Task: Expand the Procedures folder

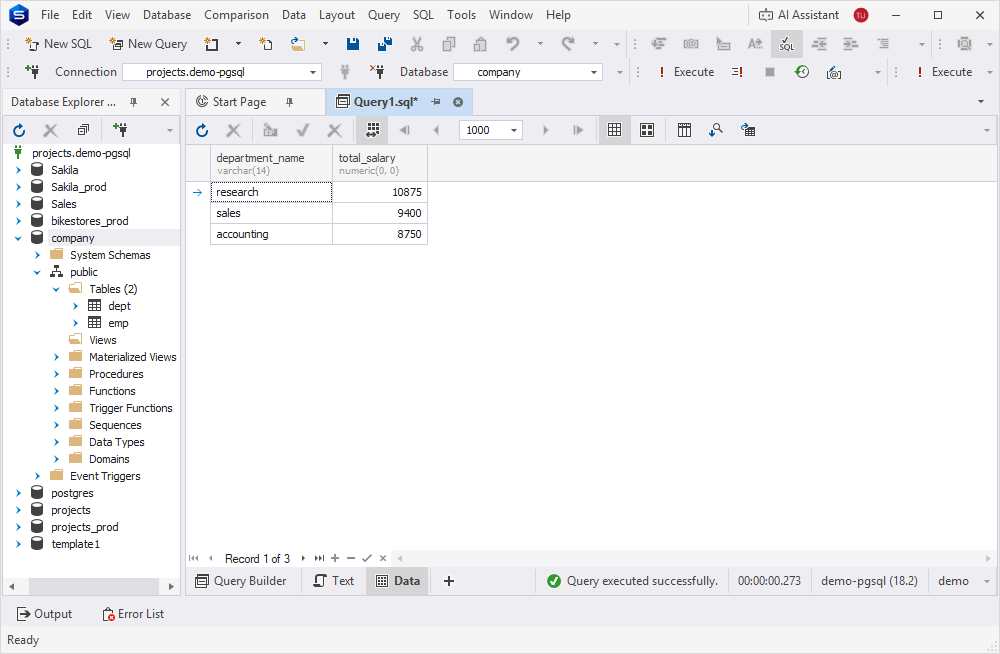Action: (x=56, y=374)
